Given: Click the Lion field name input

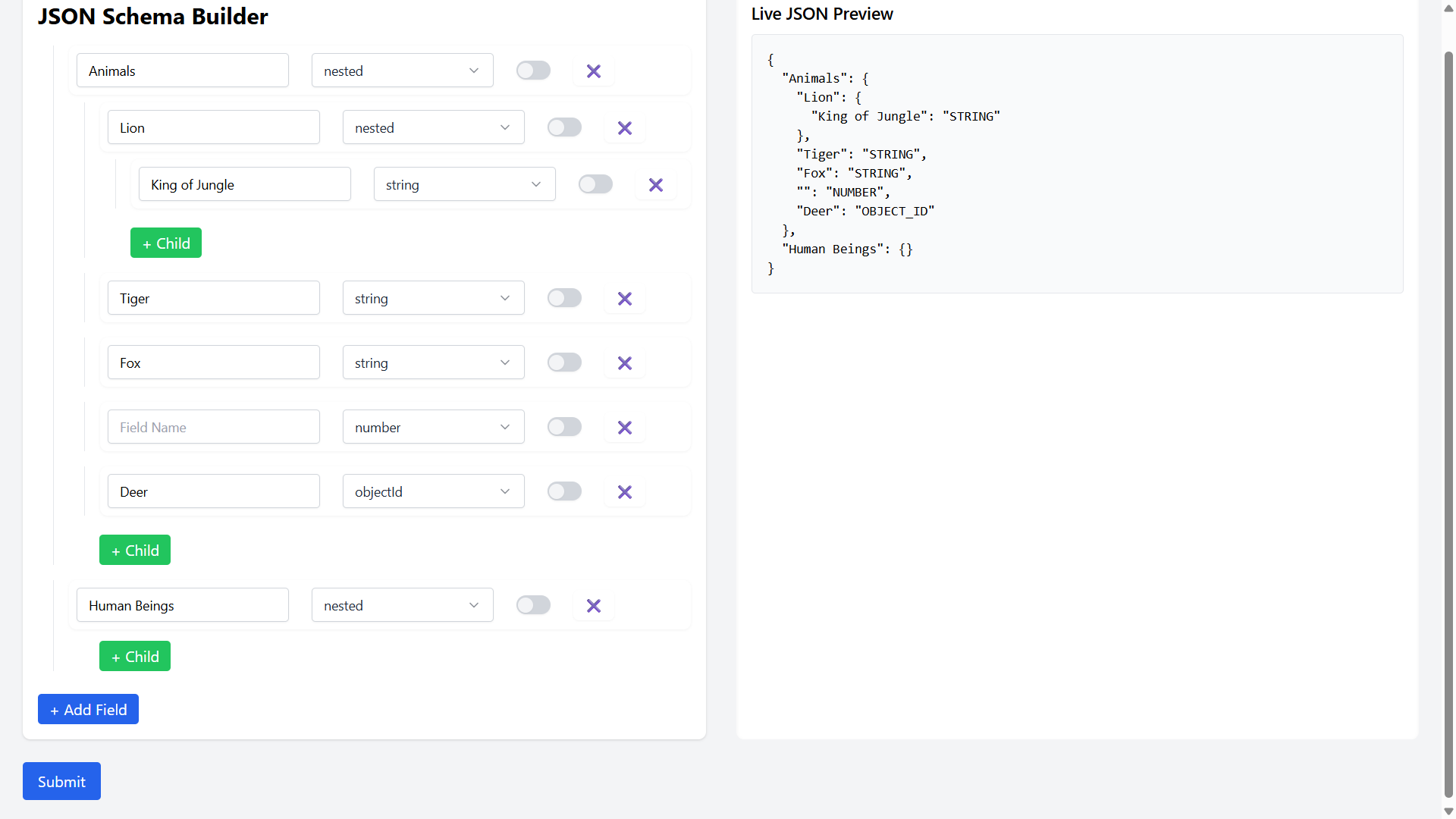Looking at the screenshot, I should tap(214, 127).
